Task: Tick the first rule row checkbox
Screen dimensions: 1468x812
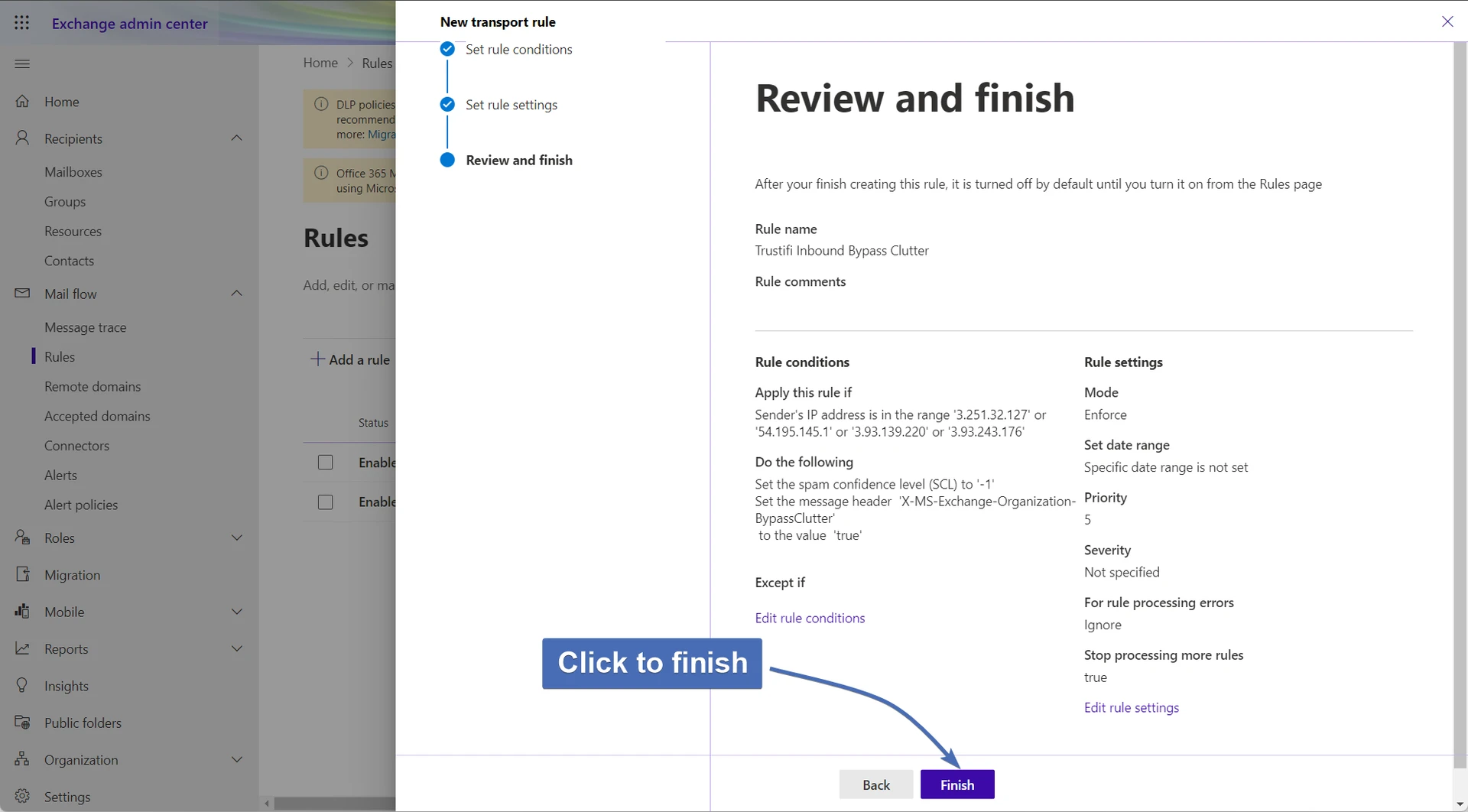Action: [326, 463]
